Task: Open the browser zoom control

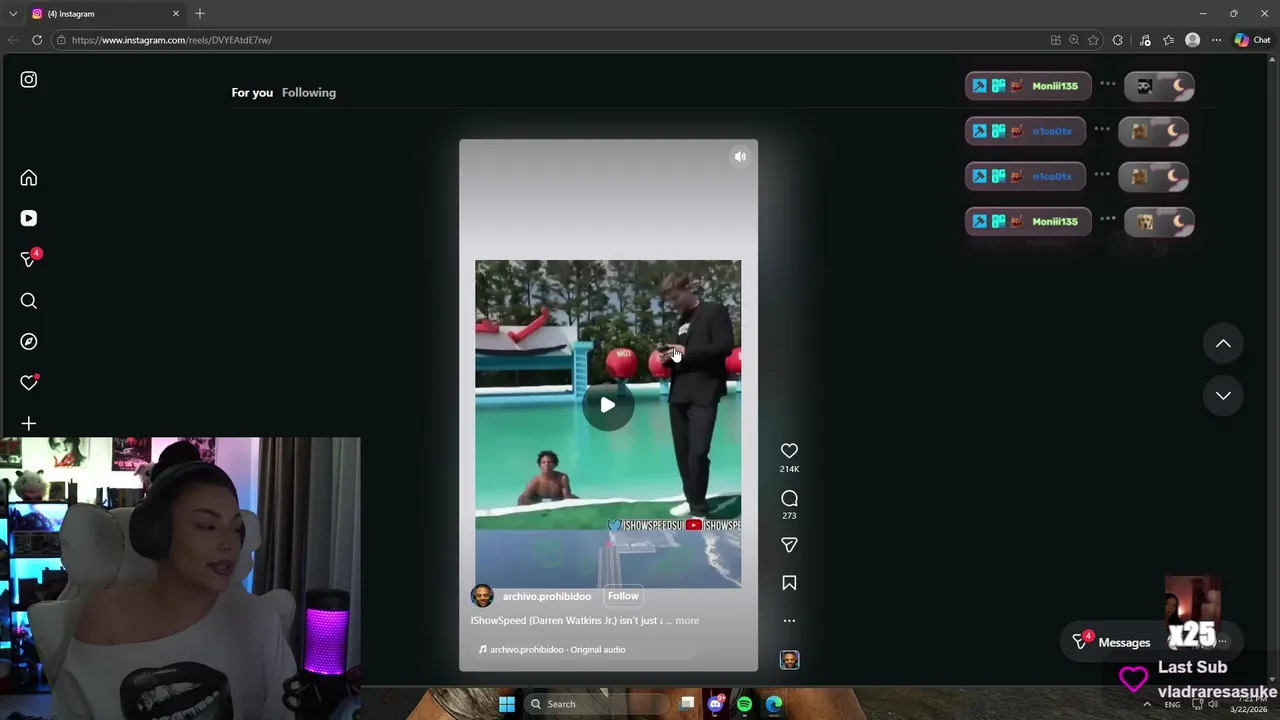Action: tap(1074, 40)
